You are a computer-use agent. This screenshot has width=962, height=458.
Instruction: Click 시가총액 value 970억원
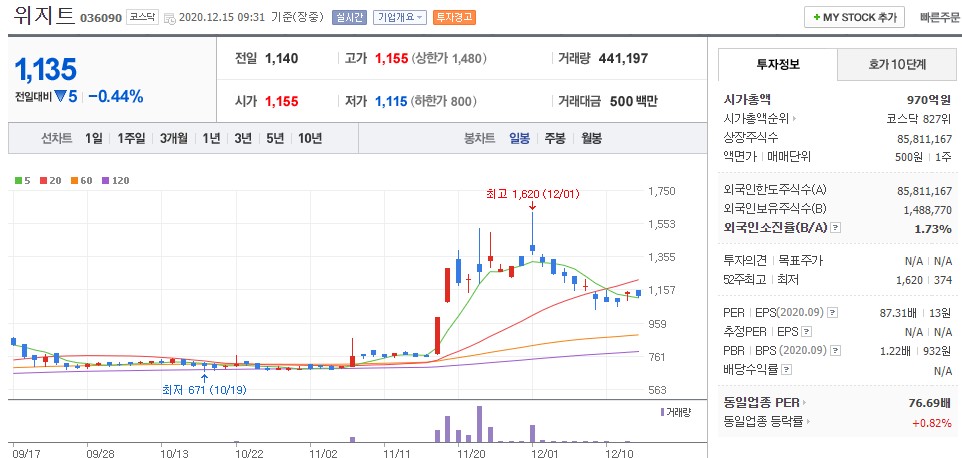(x=929, y=100)
